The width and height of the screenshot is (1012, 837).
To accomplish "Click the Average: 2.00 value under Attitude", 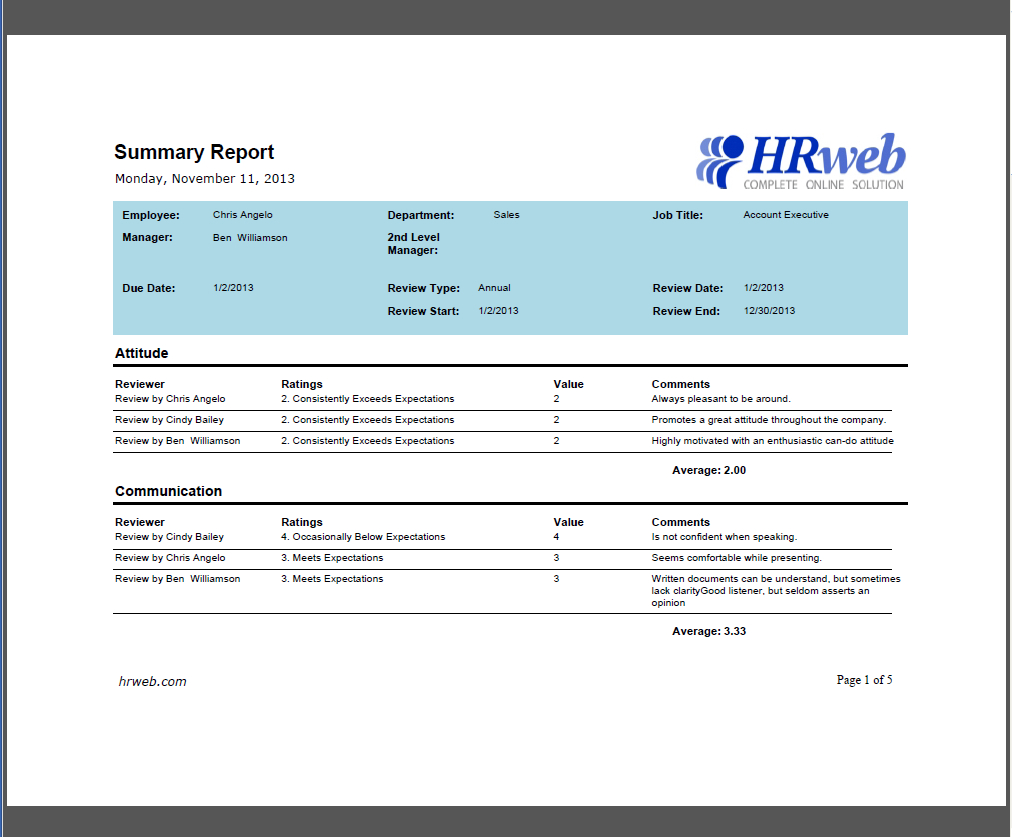I will coord(710,470).
